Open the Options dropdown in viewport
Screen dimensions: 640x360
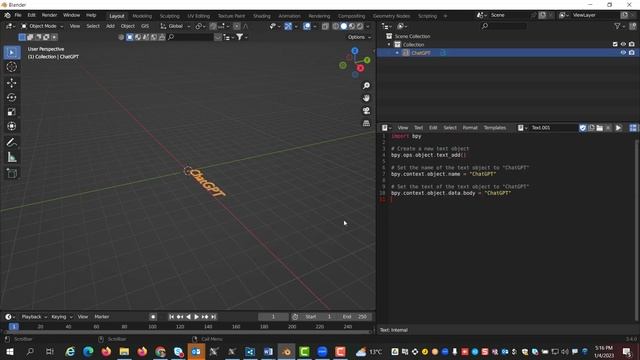pos(359,37)
